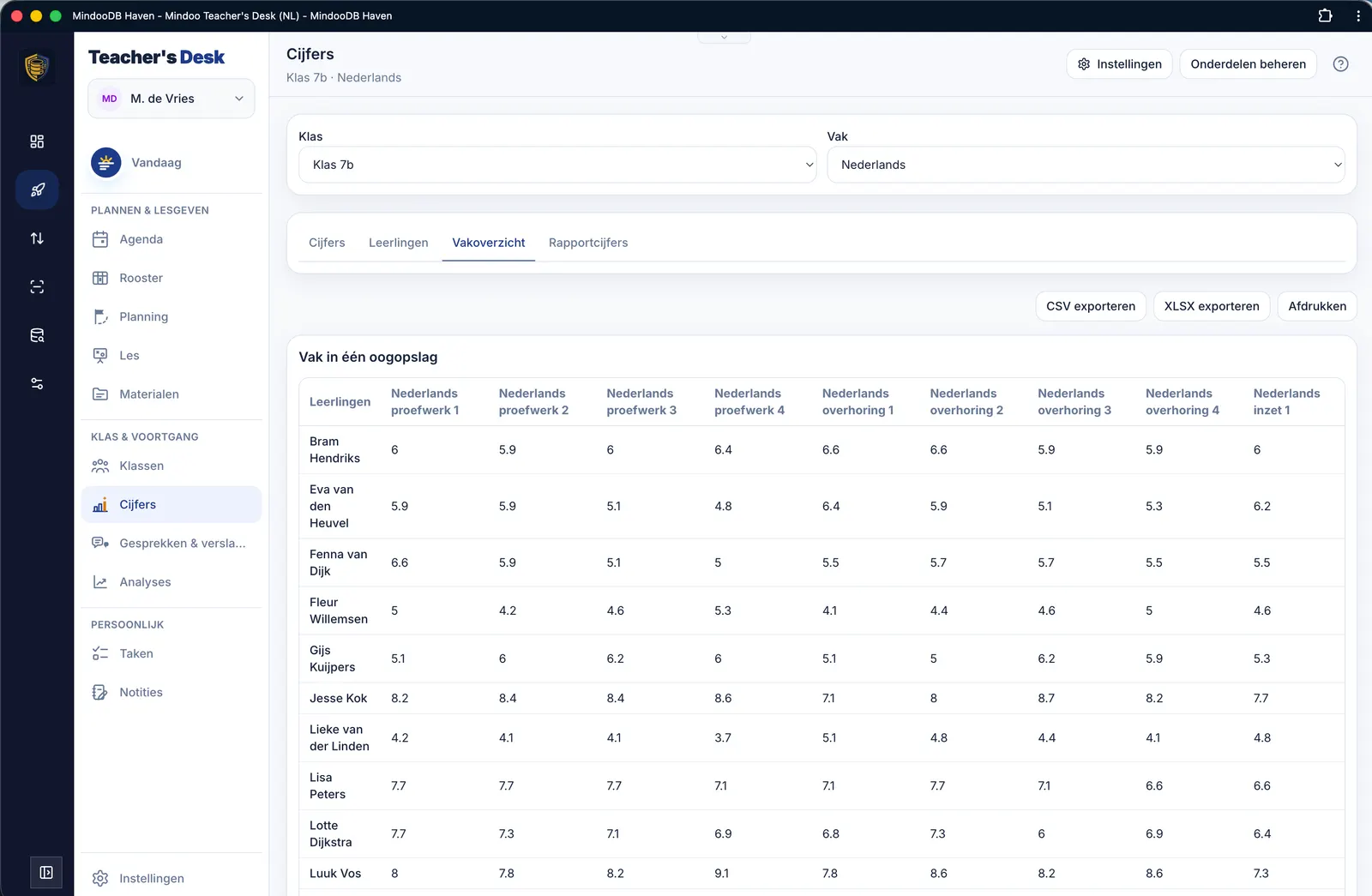
Task: Open the Vak dropdown showing Nederlands
Action: point(1086,165)
